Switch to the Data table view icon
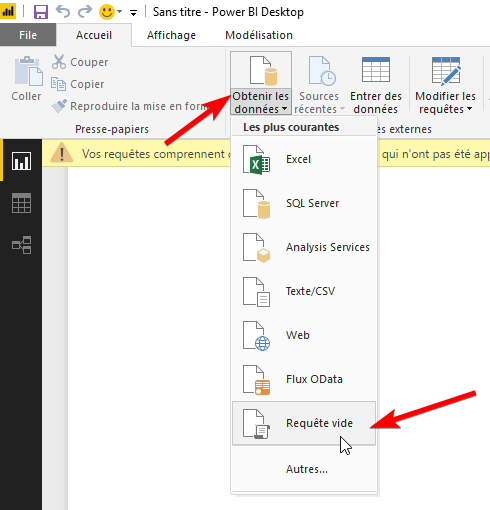This screenshot has width=490, height=510. coord(21,203)
